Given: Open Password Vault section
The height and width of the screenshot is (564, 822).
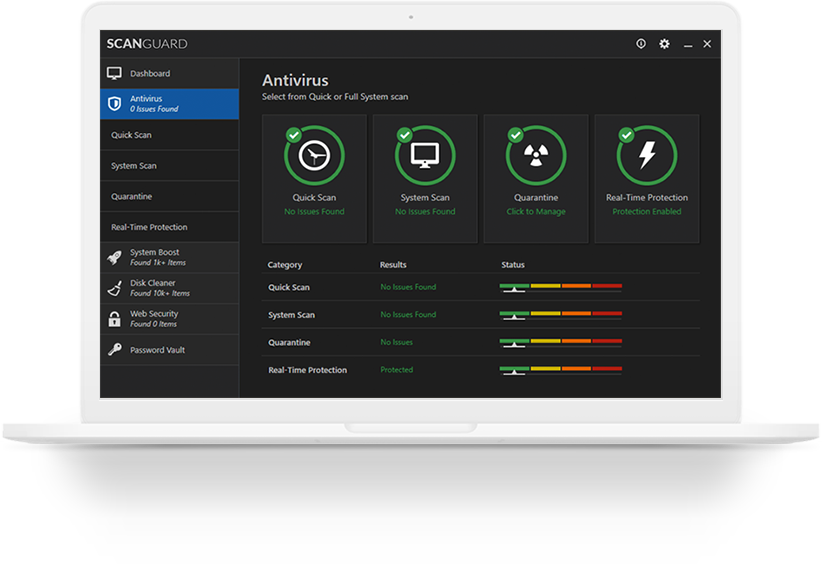Looking at the screenshot, I should pos(169,350).
